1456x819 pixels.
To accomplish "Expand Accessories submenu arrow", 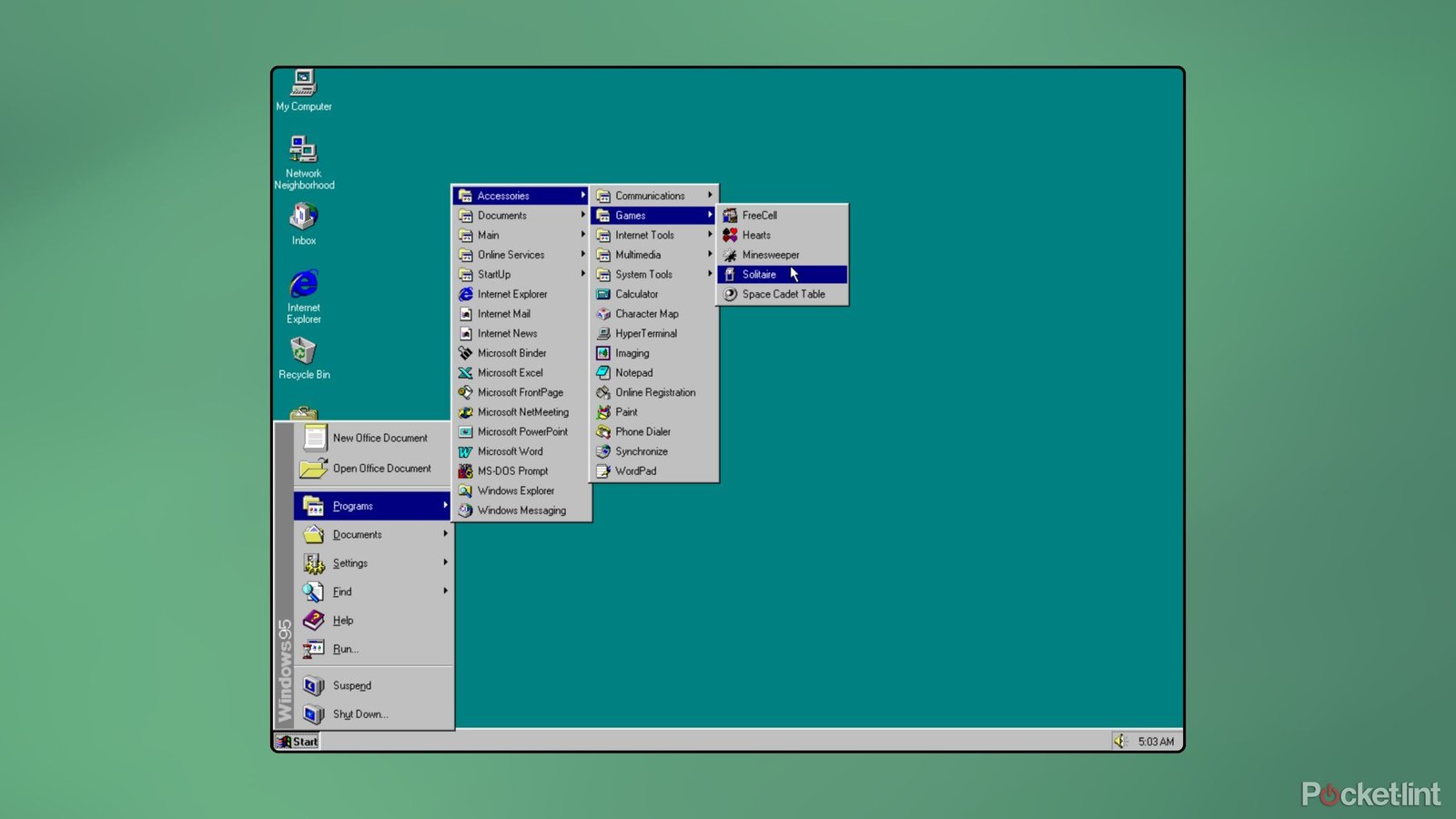I will (x=582, y=196).
